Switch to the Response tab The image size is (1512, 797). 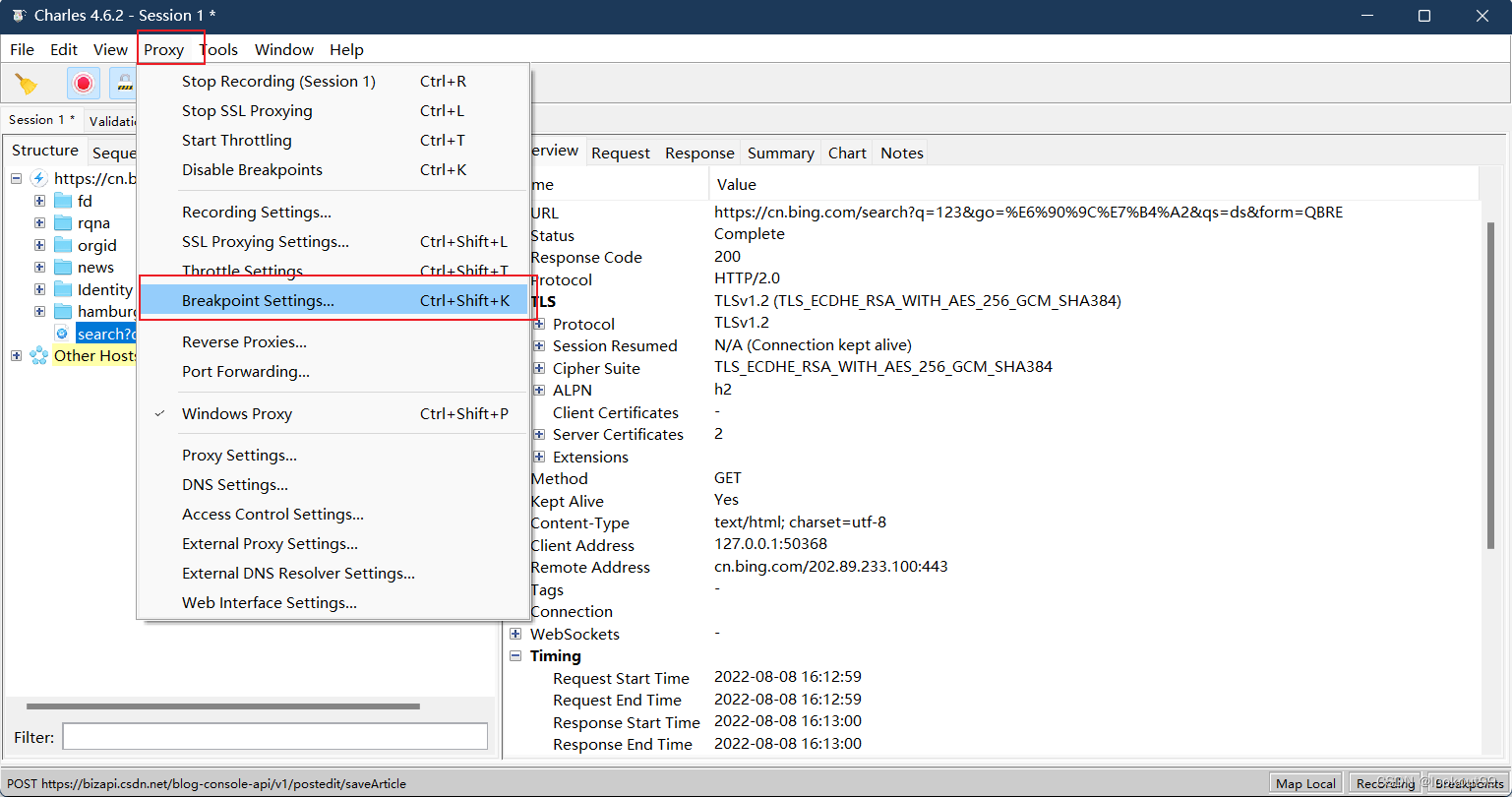tap(699, 153)
